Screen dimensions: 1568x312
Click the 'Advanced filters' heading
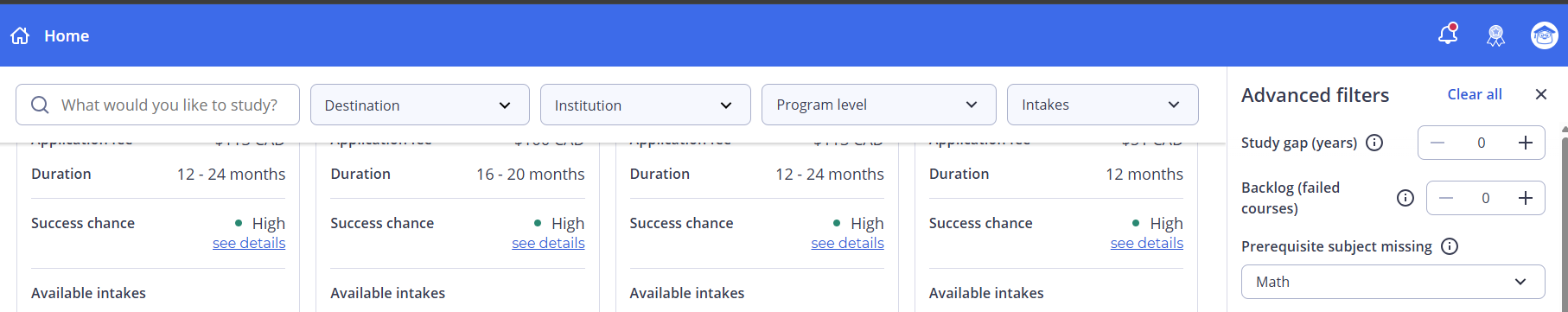coord(1316,95)
